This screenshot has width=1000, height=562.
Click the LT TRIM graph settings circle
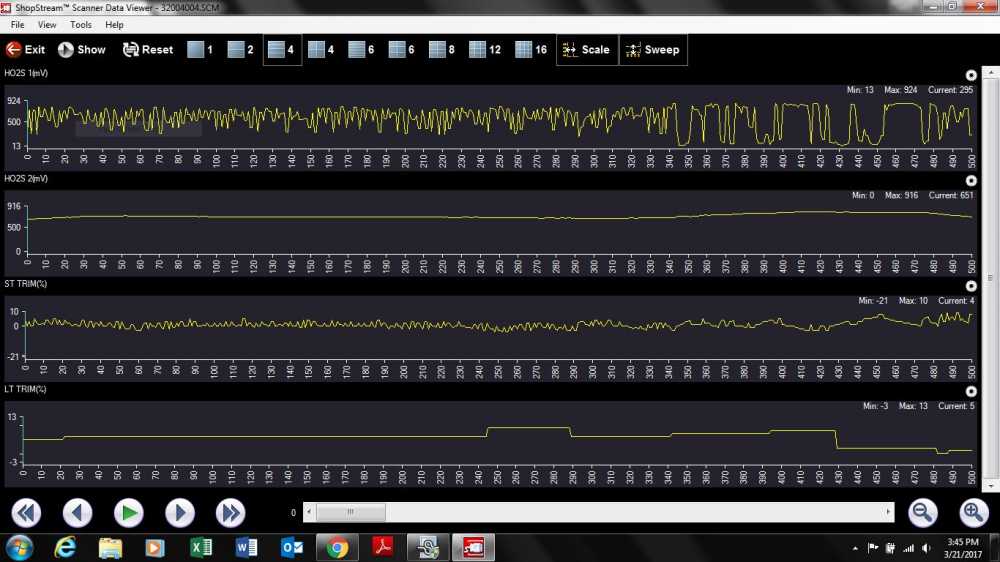[971, 391]
